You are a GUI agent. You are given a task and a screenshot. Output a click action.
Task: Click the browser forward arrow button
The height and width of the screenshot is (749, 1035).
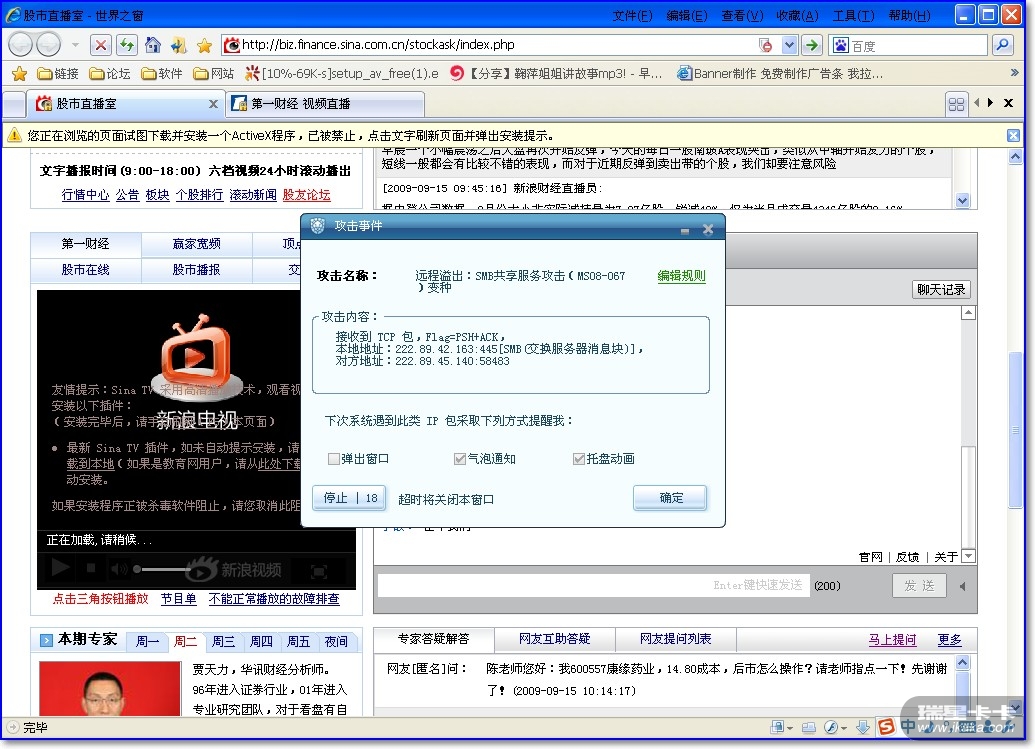pos(48,45)
